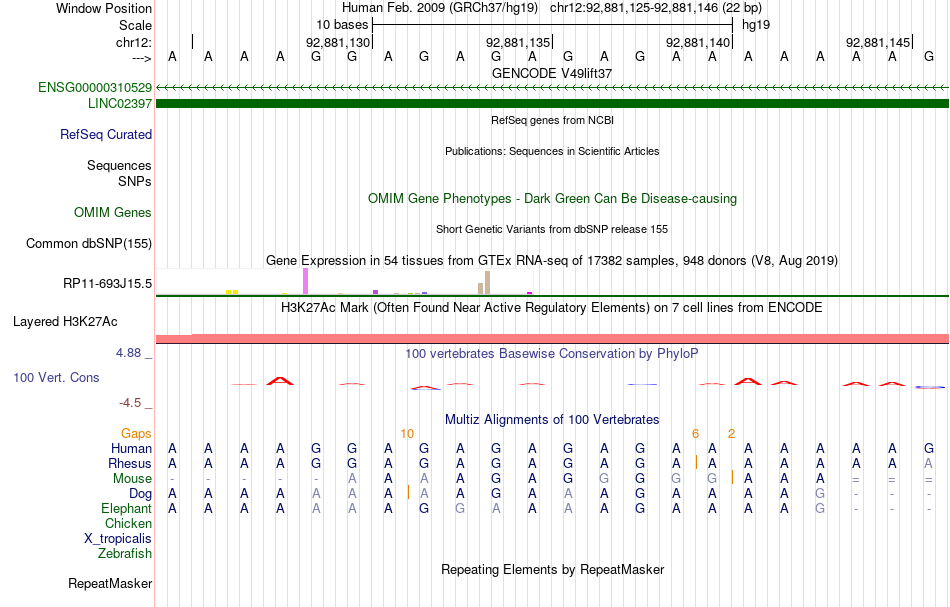
Task: Click the Sequences track label
Action: 119,165
